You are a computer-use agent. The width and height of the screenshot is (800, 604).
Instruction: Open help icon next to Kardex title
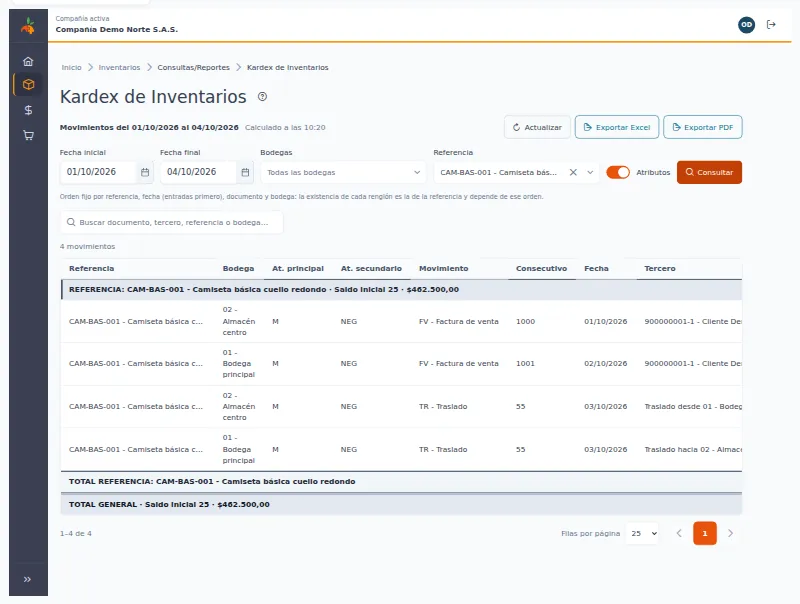[x=262, y=96]
